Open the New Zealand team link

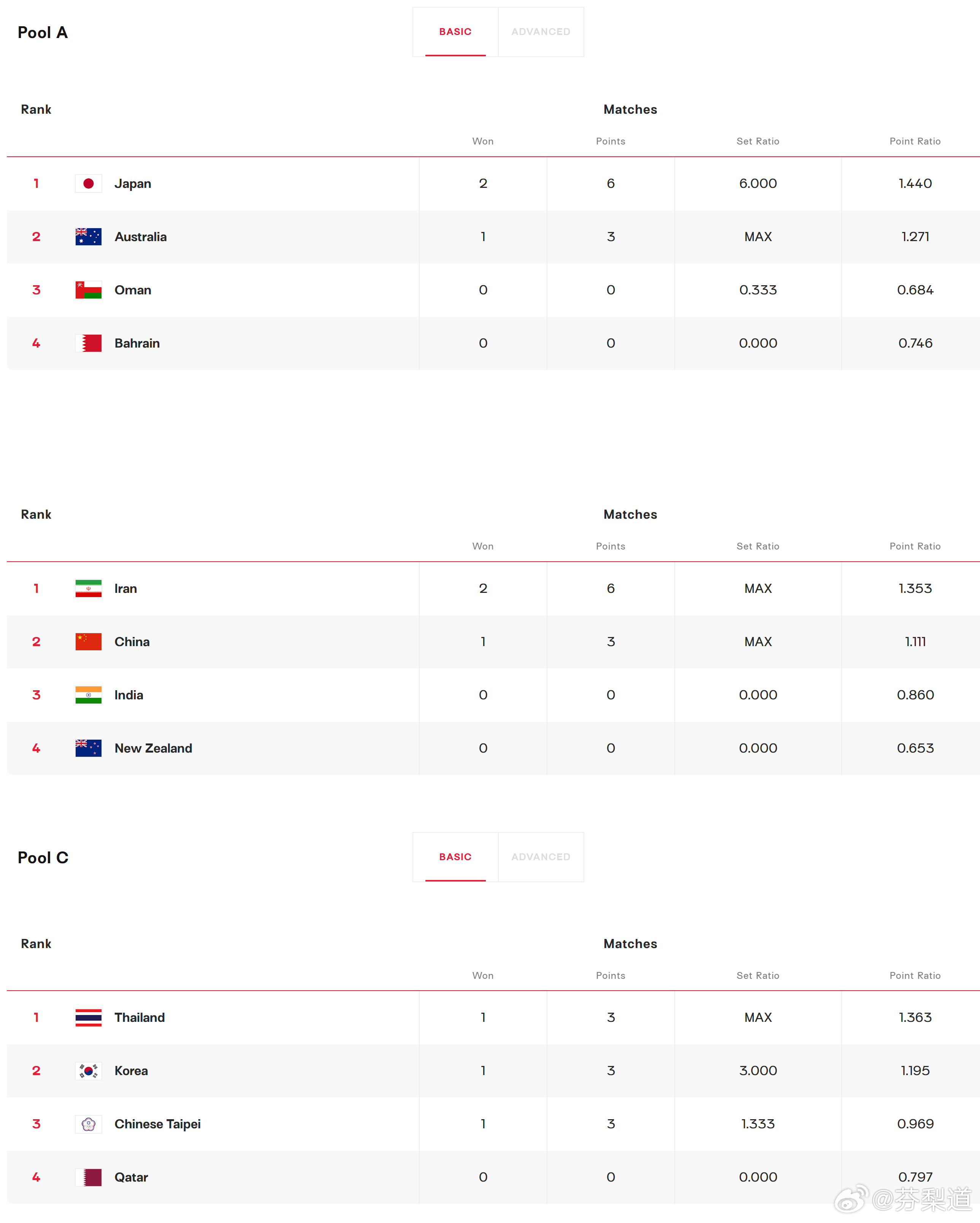[x=153, y=748]
